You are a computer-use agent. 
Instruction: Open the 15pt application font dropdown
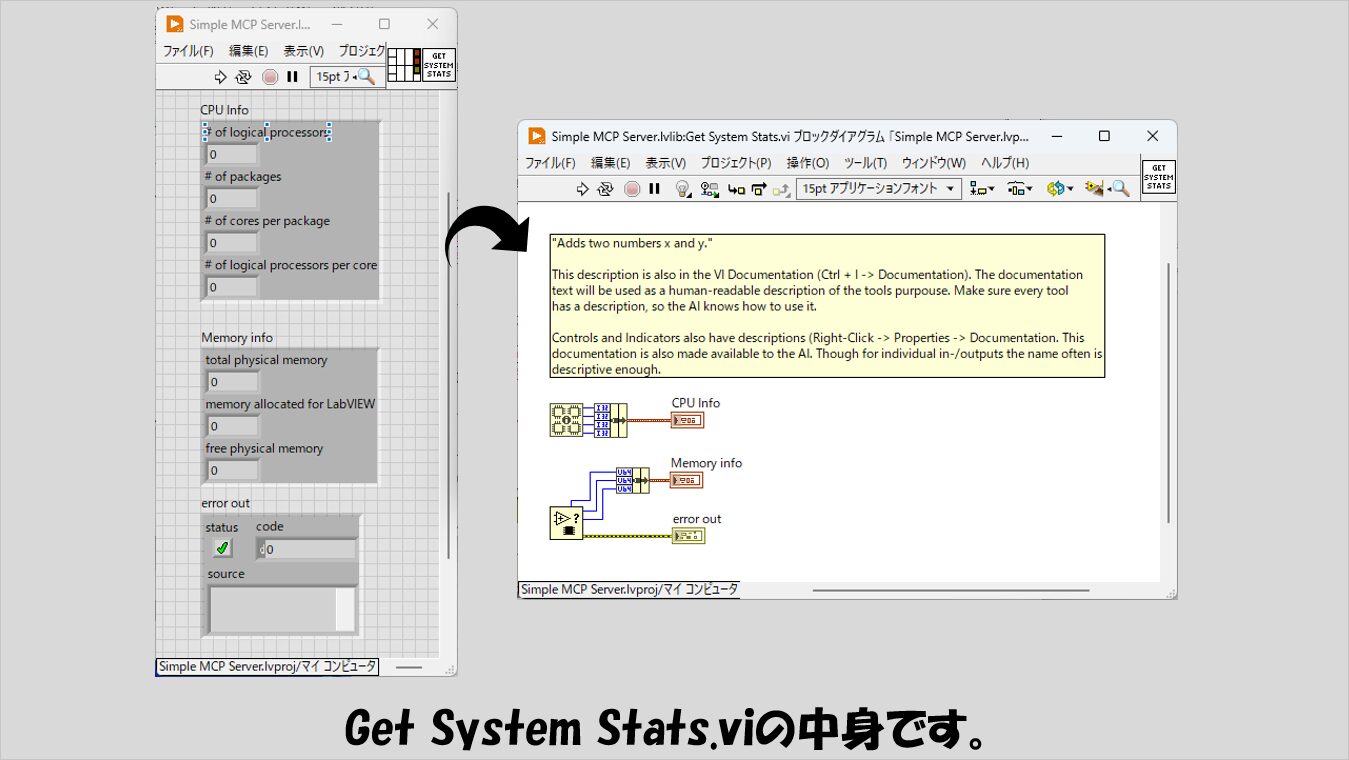[878, 189]
